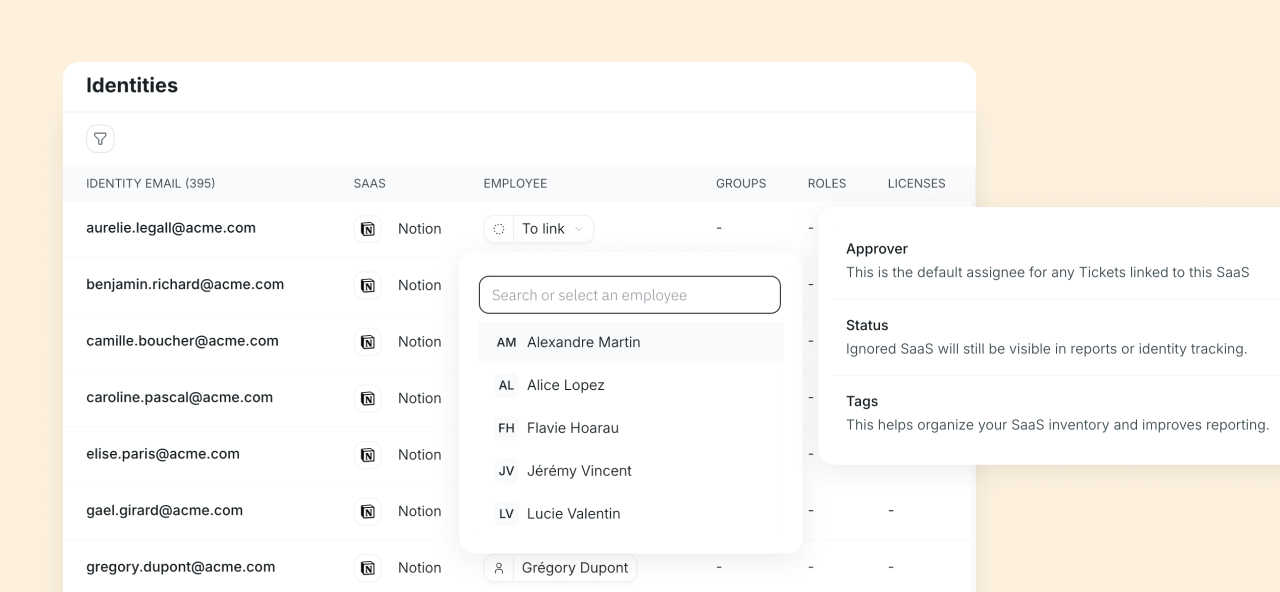This screenshot has width=1280, height=592.
Task: Click the AM avatar for Alexandre Martin
Action: click(506, 343)
